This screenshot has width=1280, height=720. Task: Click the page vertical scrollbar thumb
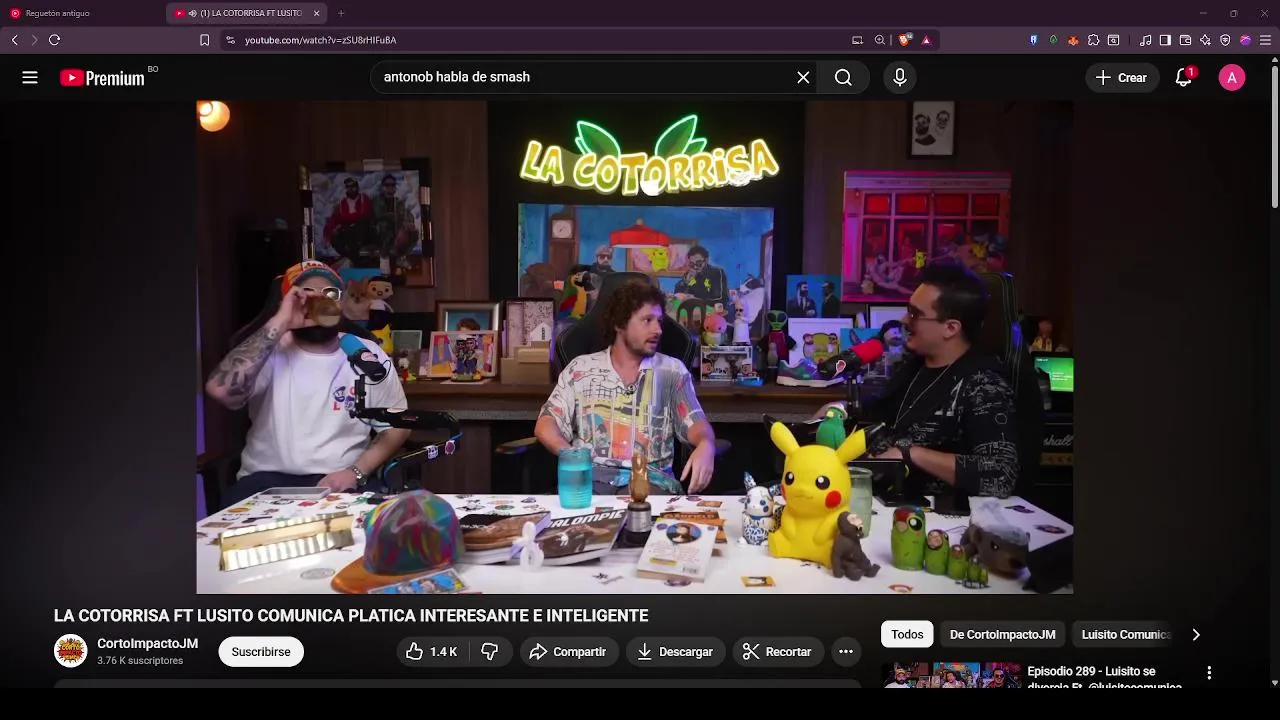click(1274, 135)
